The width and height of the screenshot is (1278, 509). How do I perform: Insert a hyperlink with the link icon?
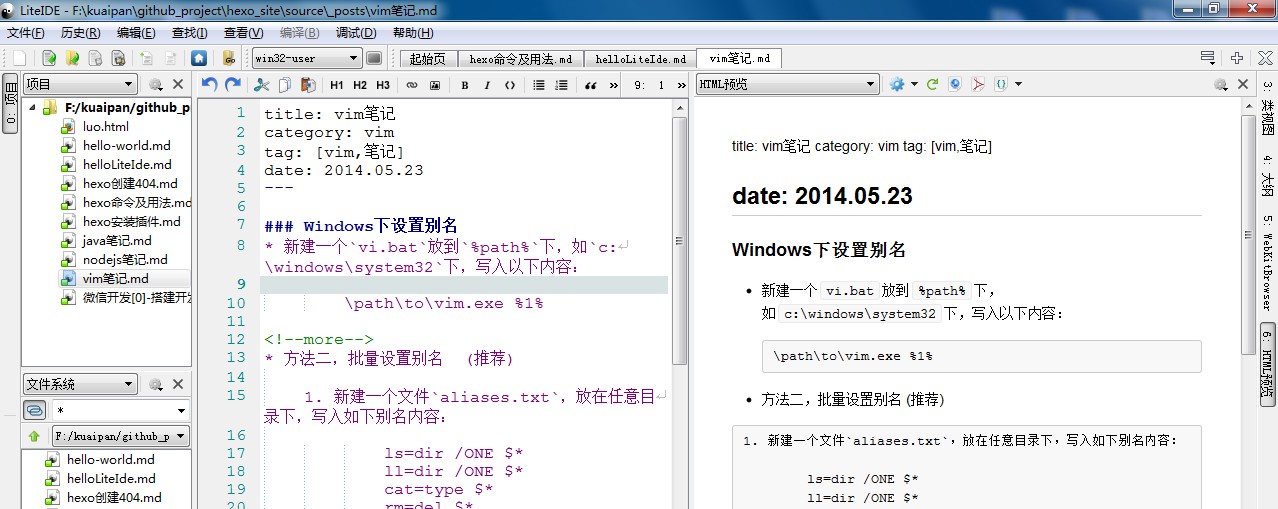pos(411,85)
